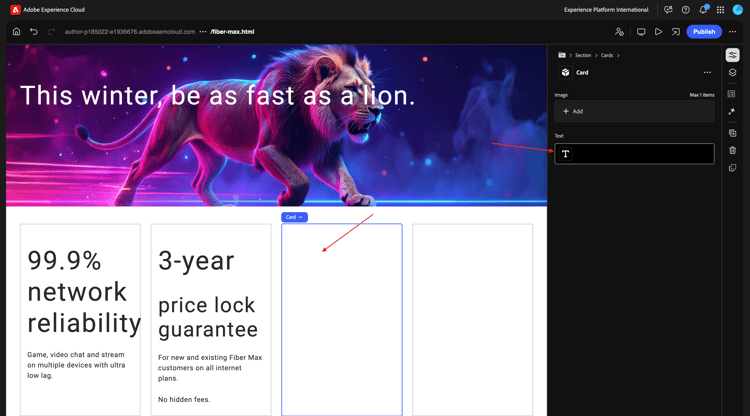Select the empty fourth card

click(x=473, y=319)
